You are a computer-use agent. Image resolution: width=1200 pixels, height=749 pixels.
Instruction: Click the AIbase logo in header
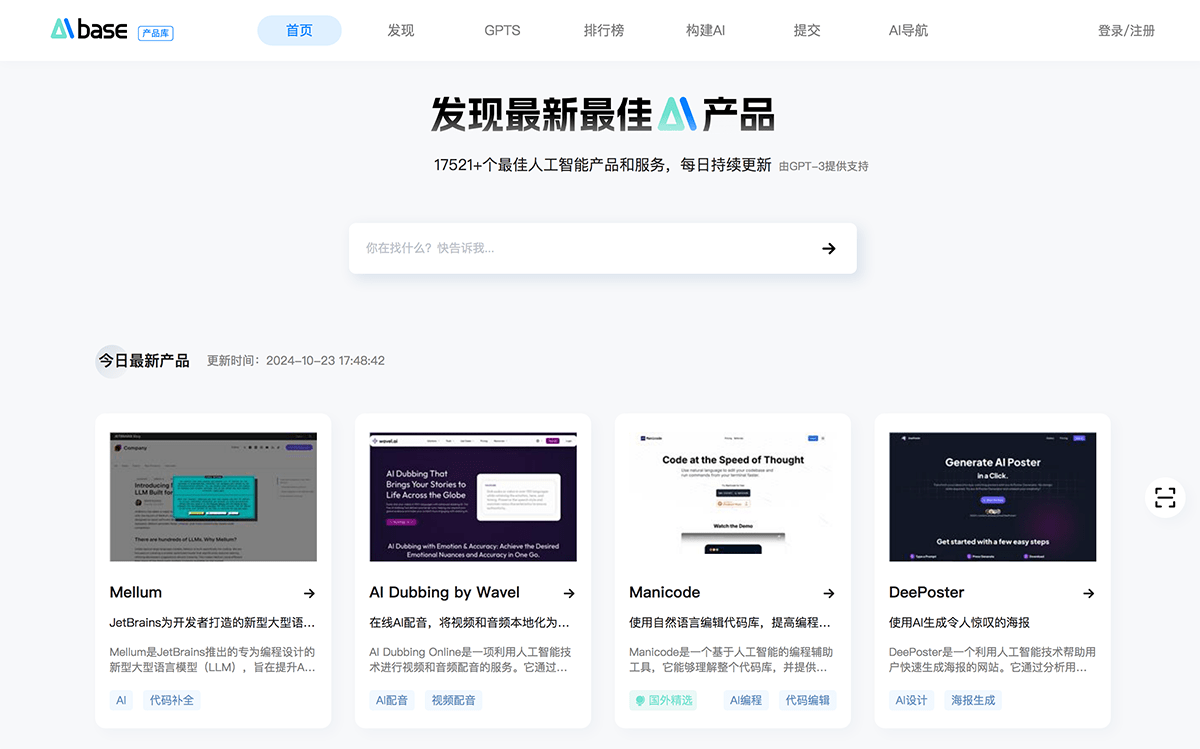(90, 30)
